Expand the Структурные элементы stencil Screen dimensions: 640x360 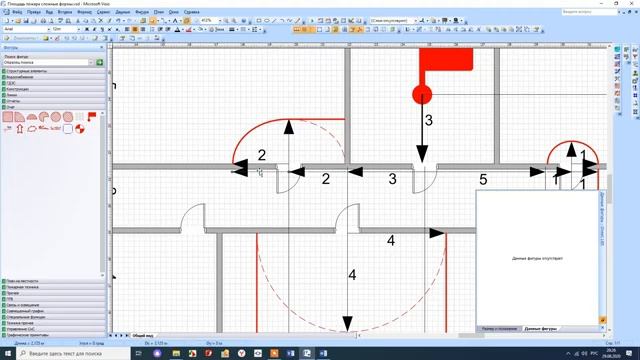(53, 71)
